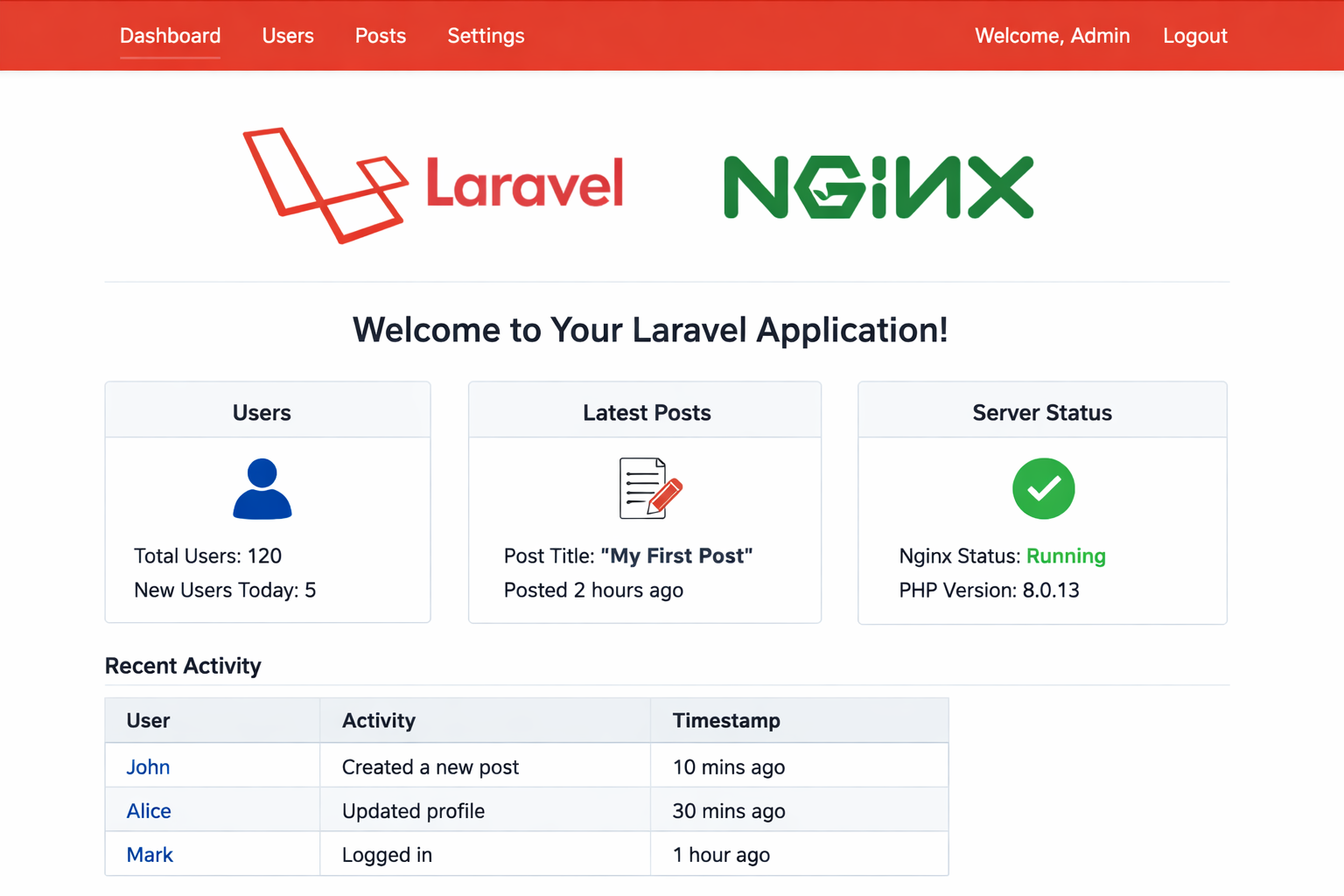
Task: Open Mark's user profile link
Action: (x=150, y=855)
